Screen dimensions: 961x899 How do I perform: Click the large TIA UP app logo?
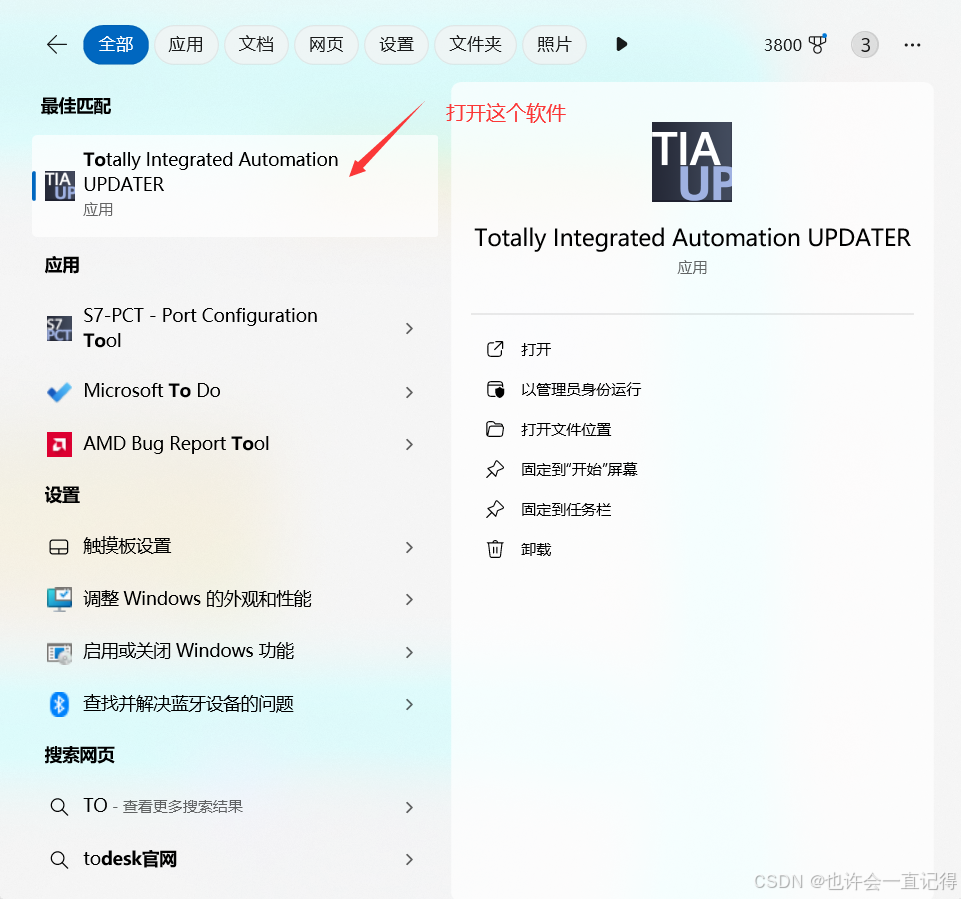click(691, 162)
